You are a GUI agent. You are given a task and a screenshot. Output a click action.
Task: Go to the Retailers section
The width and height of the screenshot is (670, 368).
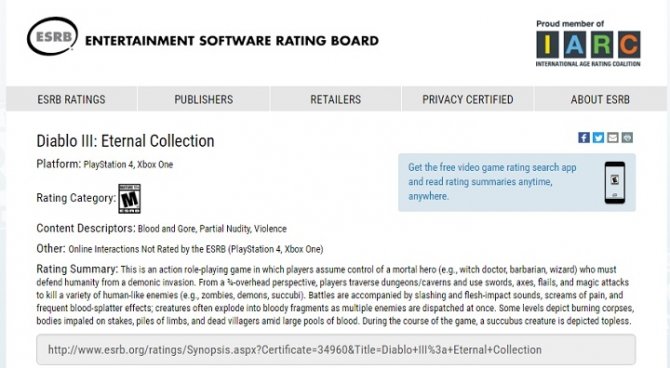pyautogui.click(x=335, y=99)
